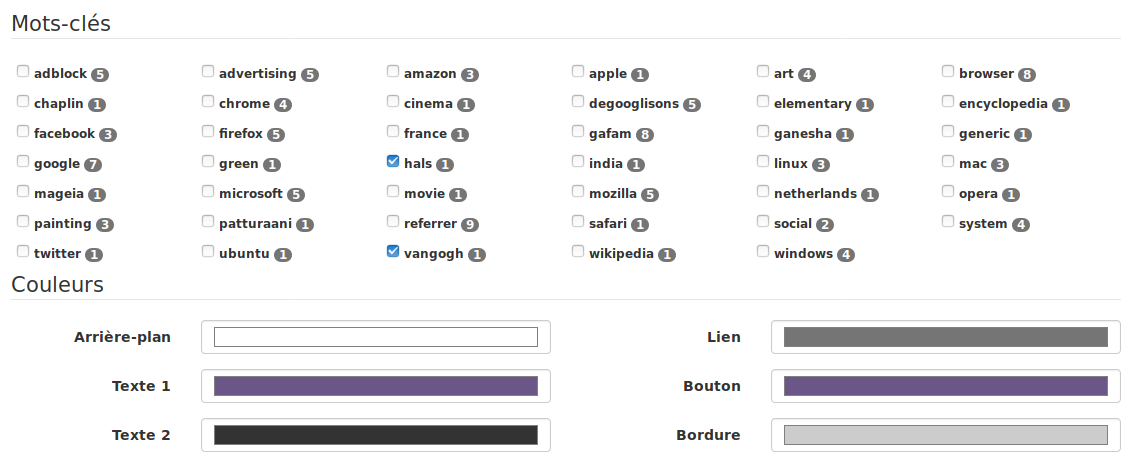
Task: Open the Texte 2 dark color swatch
Action: pyautogui.click(x=375, y=435)
